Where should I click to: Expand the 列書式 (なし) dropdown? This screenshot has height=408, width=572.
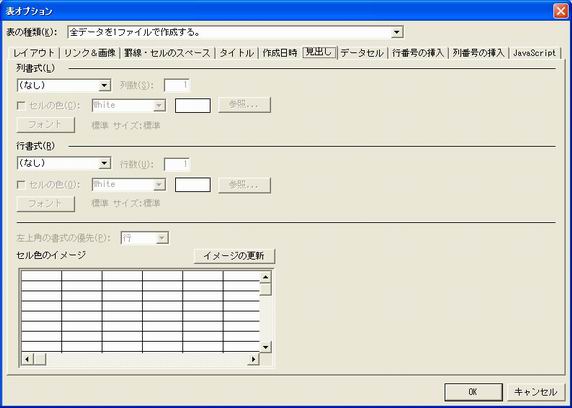[64, 85]
